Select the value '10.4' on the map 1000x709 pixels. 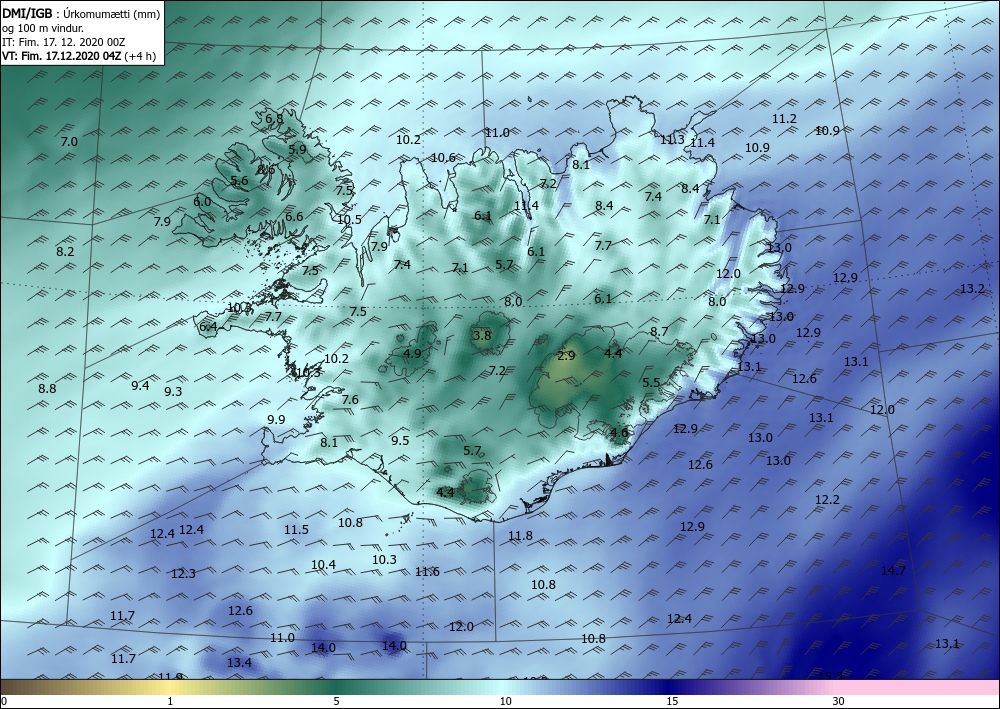click(323, 564)
